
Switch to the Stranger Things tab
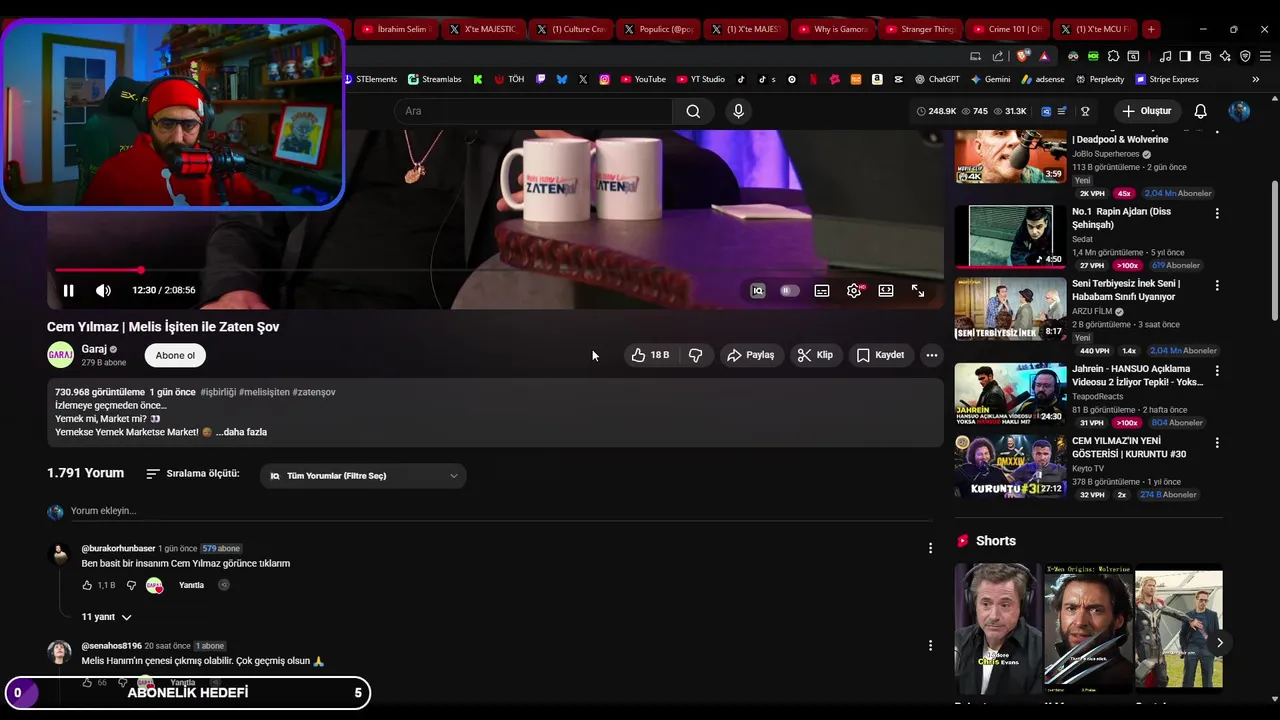pos(919,29)
